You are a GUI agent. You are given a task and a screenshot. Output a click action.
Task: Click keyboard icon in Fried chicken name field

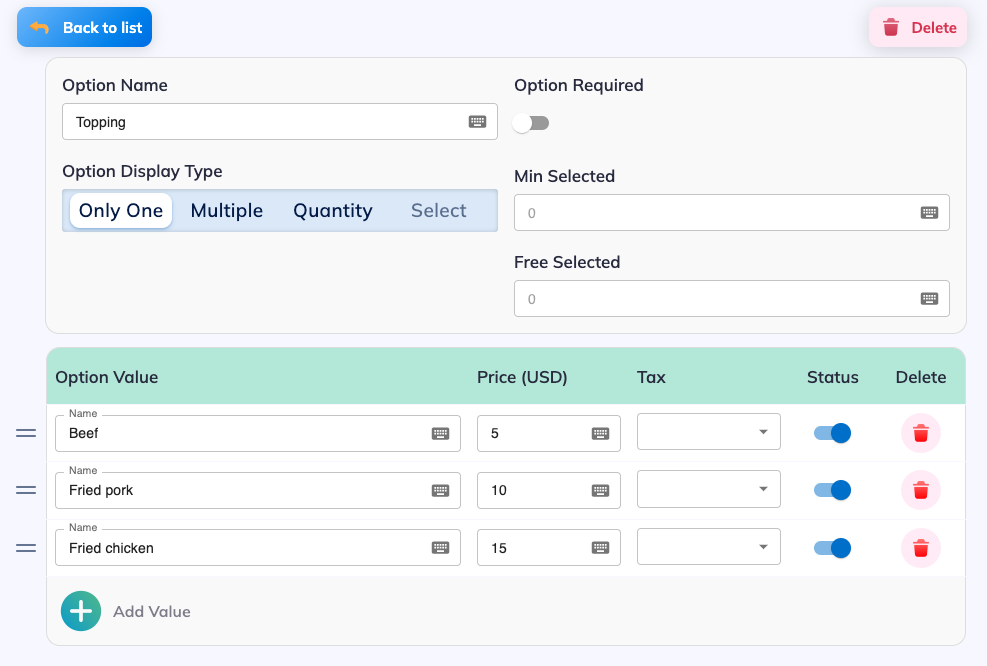pyautogui.click(x=440, y=548)
